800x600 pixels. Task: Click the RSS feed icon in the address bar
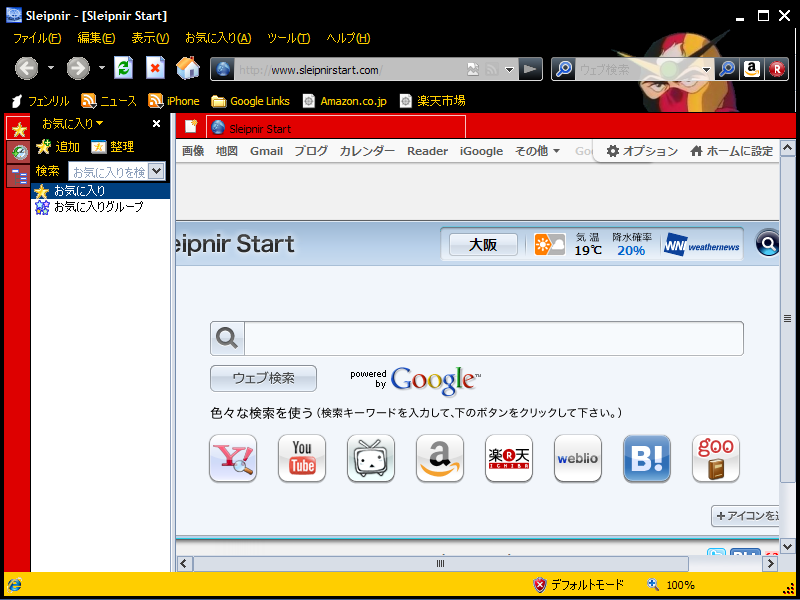[491, 70]
